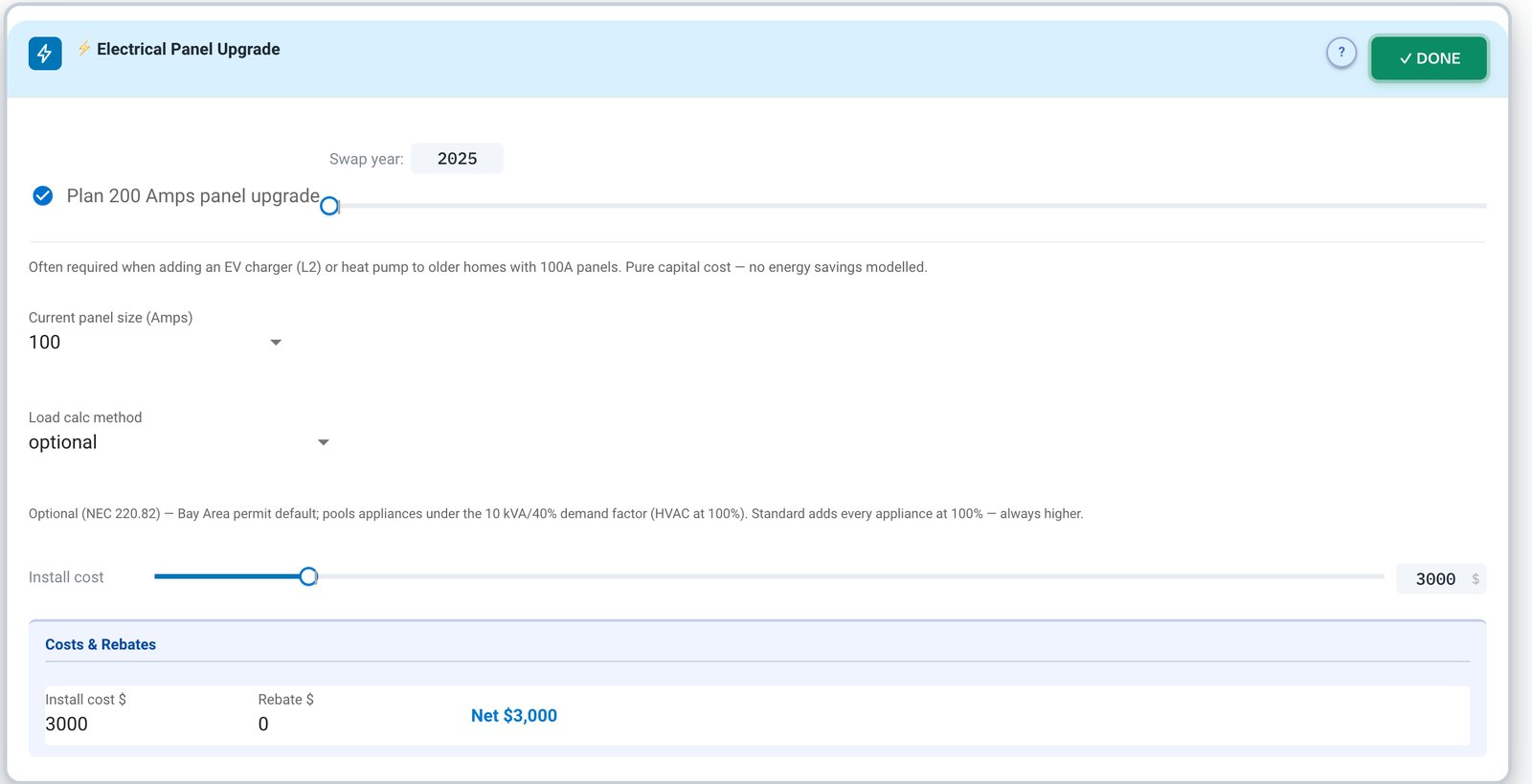Screen dimensions: 1532x784
Task: Click the Swap year 2025 field
Action: (457, 159)
